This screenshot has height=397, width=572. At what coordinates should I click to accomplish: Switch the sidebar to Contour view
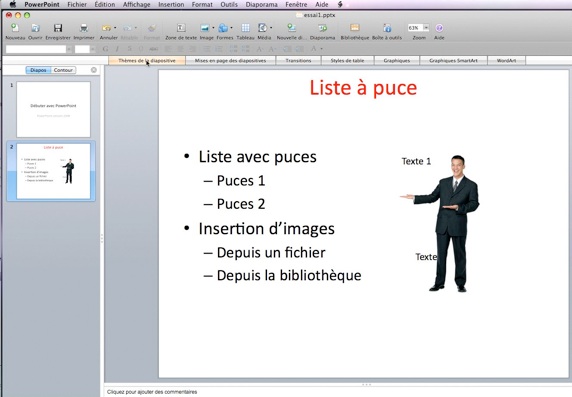click(63, 70)
